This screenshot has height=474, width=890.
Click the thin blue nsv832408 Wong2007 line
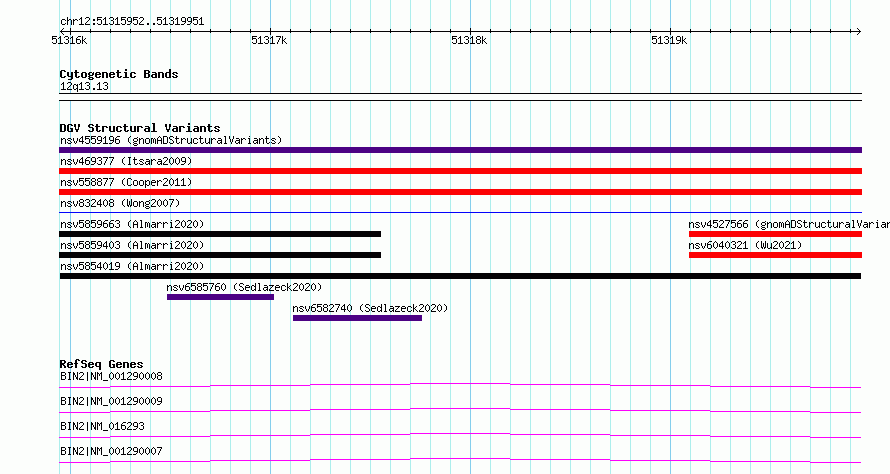(460, 213)
